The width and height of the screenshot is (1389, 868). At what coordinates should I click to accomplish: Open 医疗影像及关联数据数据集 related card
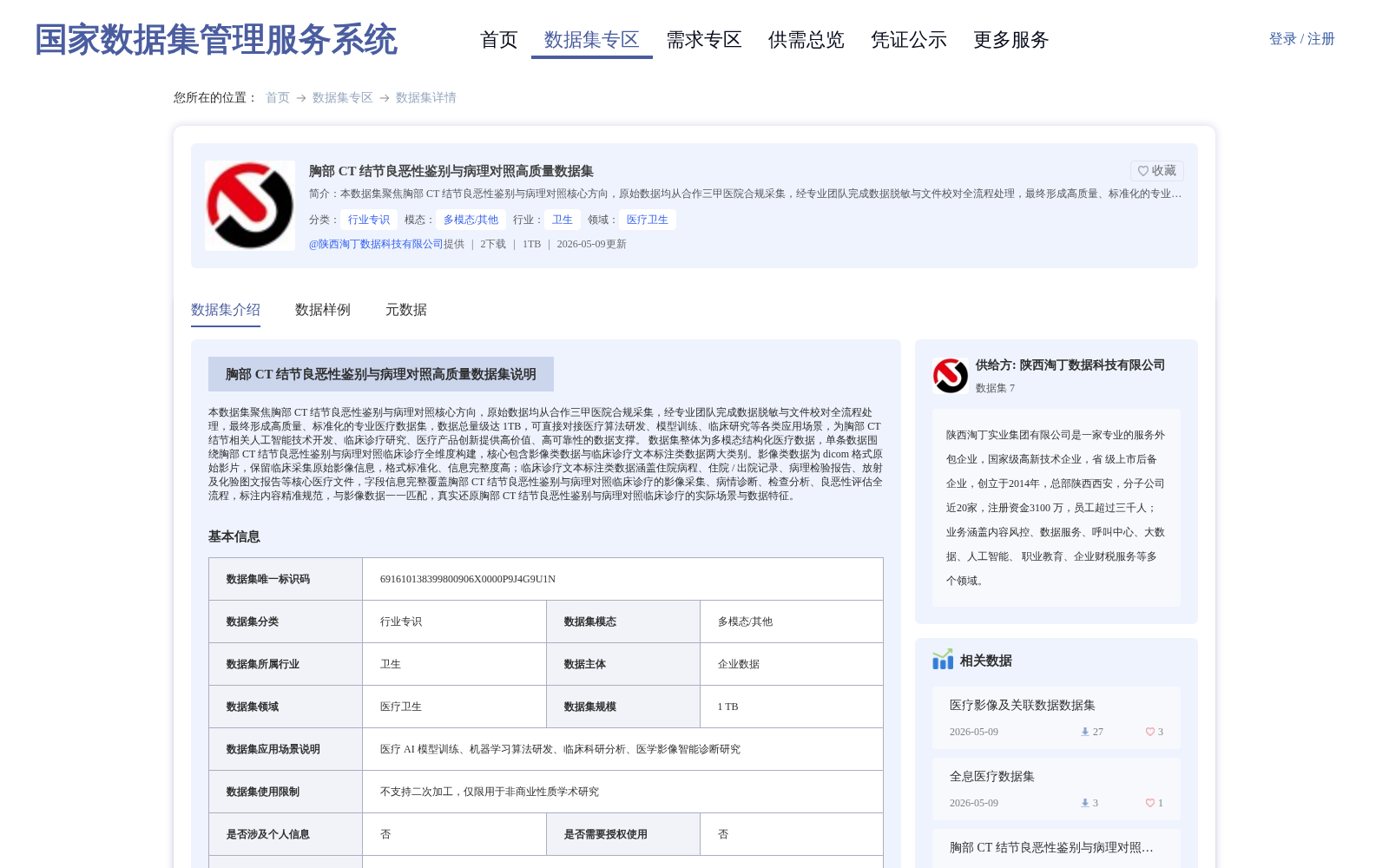(1057, 718)
